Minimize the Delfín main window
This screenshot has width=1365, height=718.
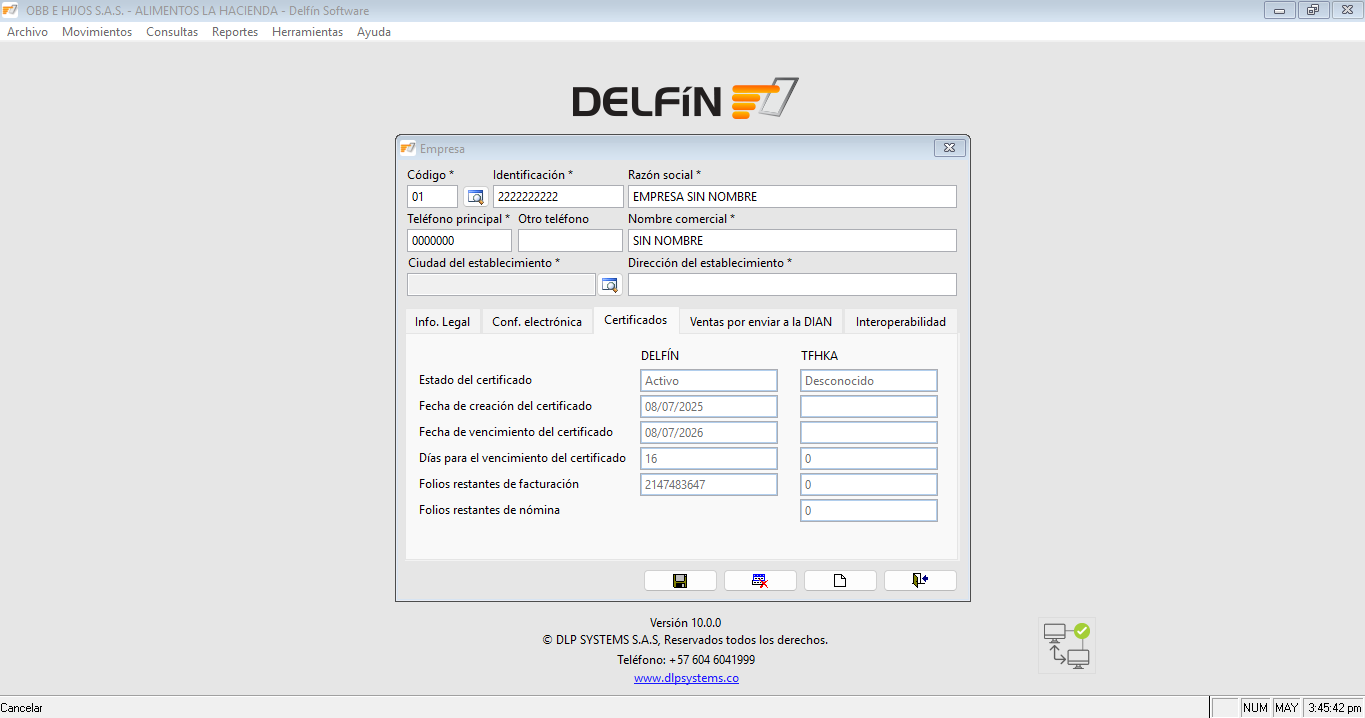point(1279,11)
